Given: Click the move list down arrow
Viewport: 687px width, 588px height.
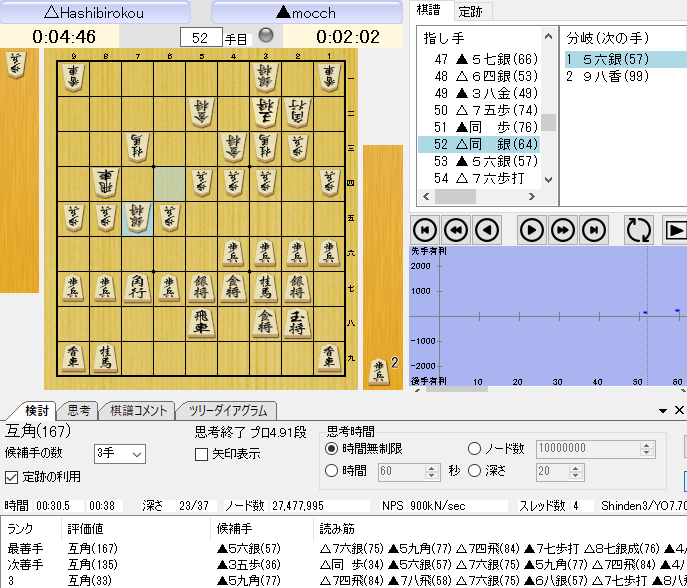Looking at the screenshot, I should 548,179.
